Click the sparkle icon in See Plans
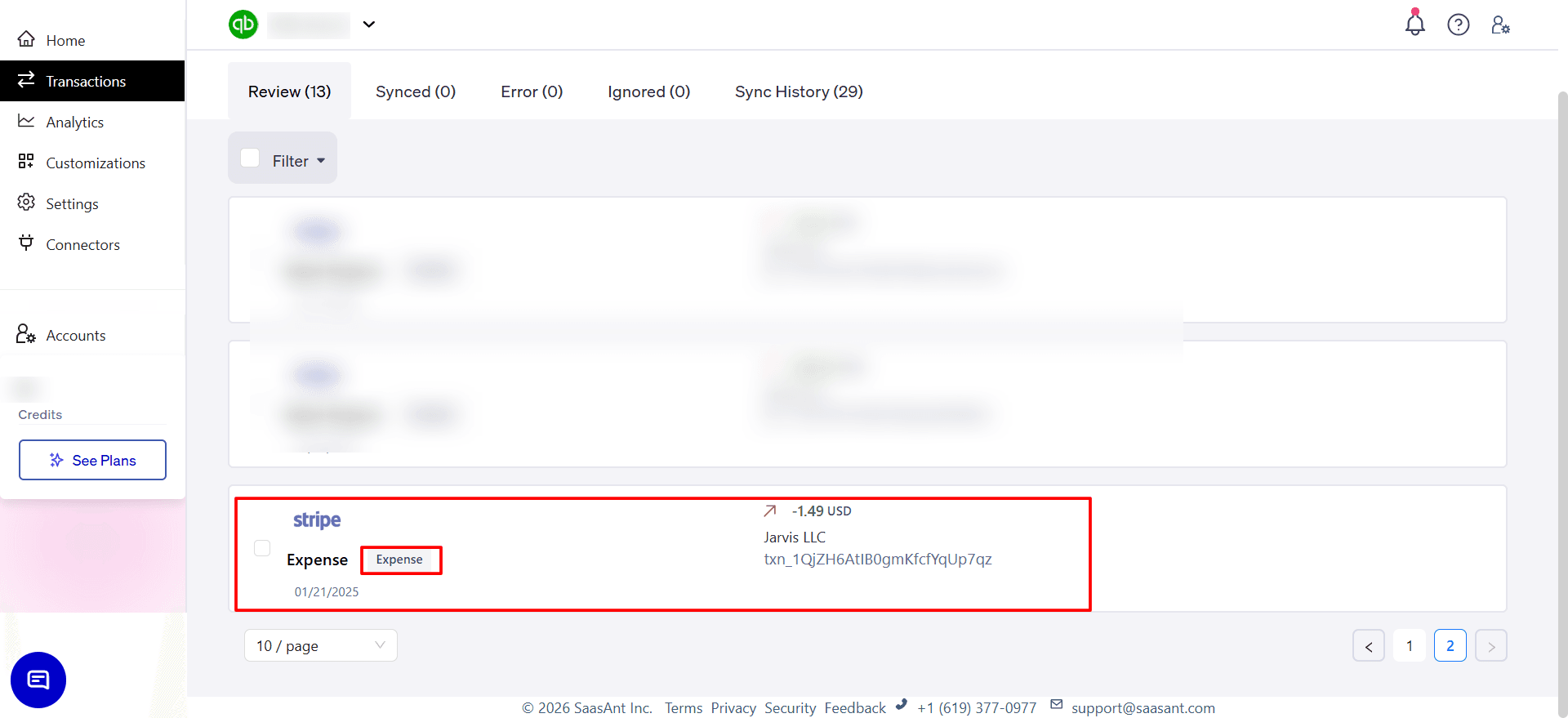 click(x=56, y=460)
